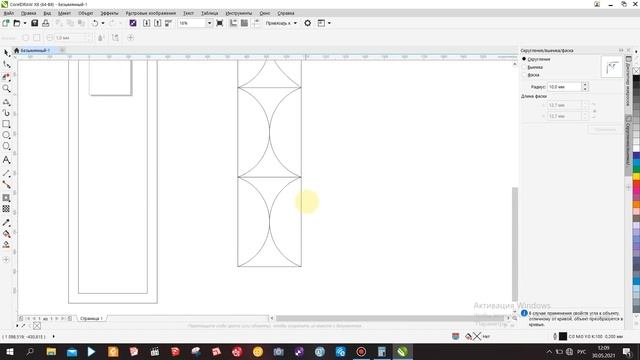Open the Растровые изображения menu
Image resolution: width=640 pixels, height=360 pixels.
point(151,13)
